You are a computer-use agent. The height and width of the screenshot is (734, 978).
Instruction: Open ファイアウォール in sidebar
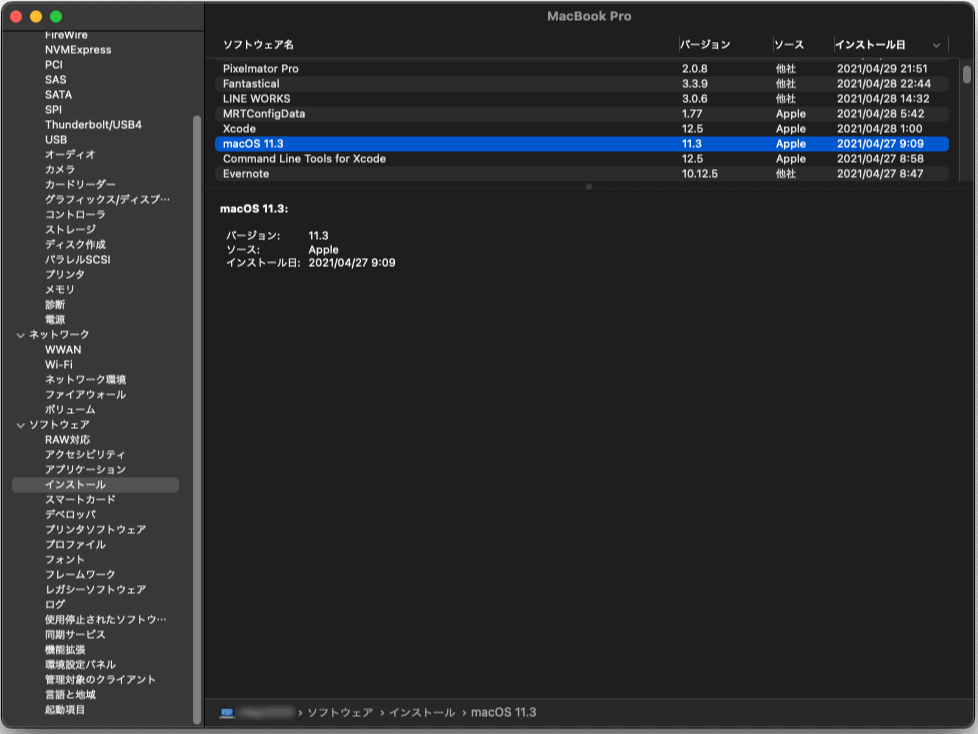(85, 395)
